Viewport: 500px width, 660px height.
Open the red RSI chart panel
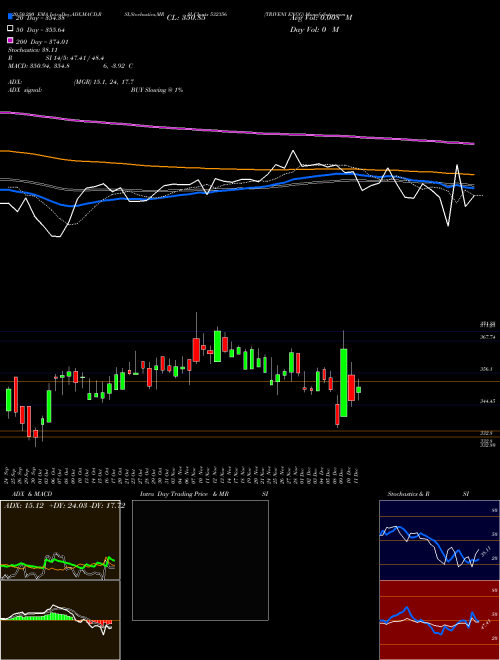tap(439, 620)
